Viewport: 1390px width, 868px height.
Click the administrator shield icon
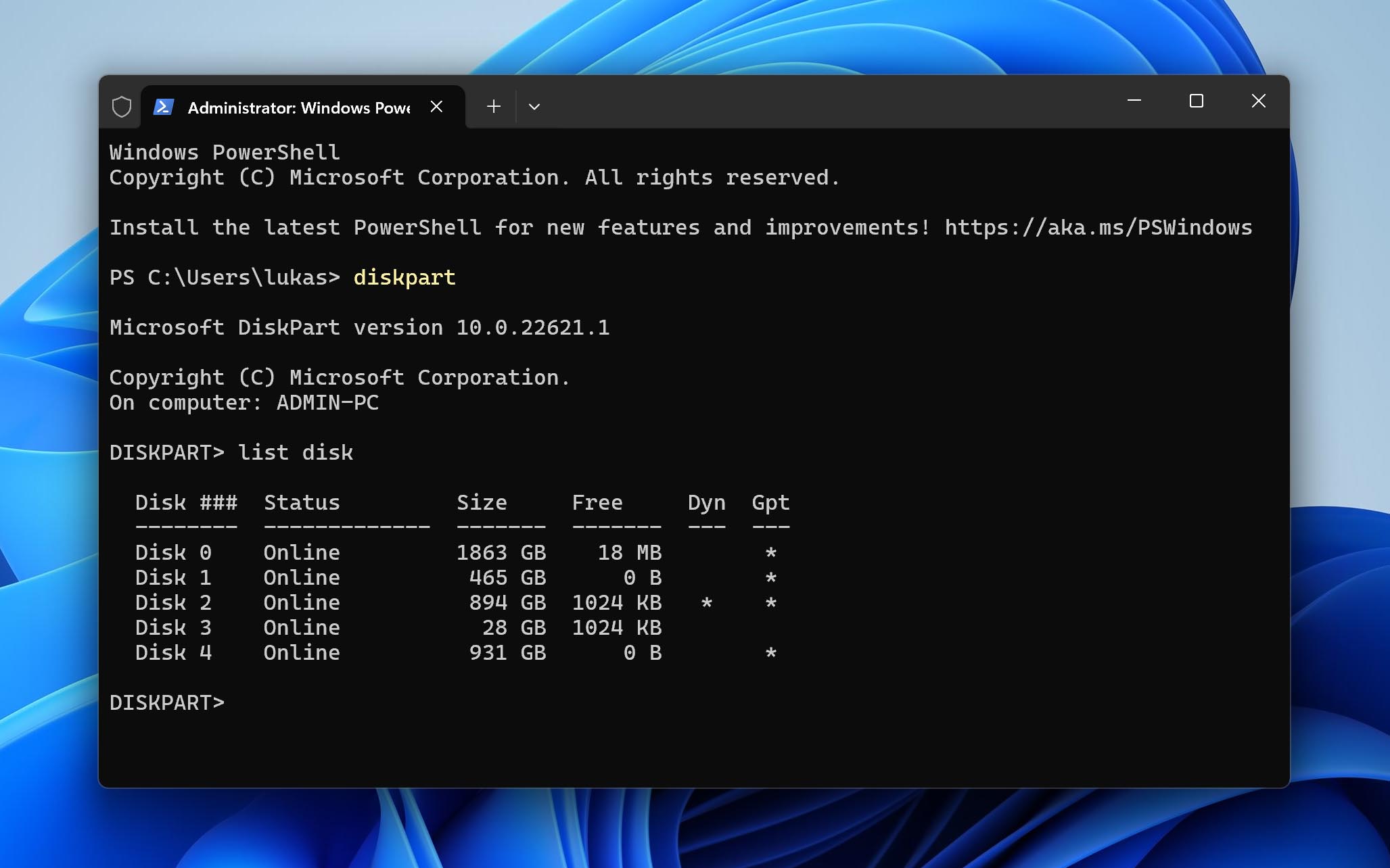coord(122,107)
